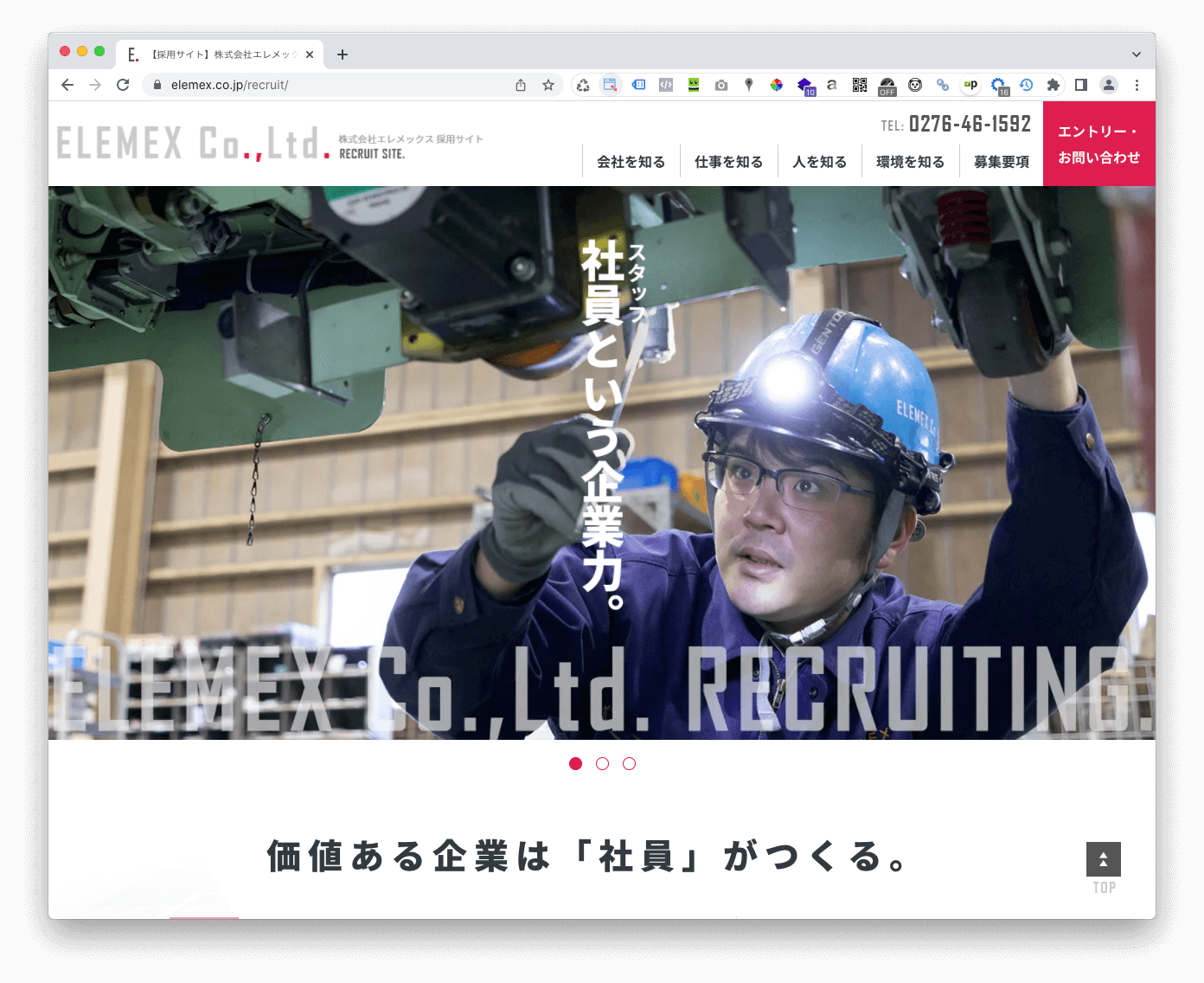The height and width of the screenshot is (983, 1204).
Task: Reload the current page
Action: 123,85
